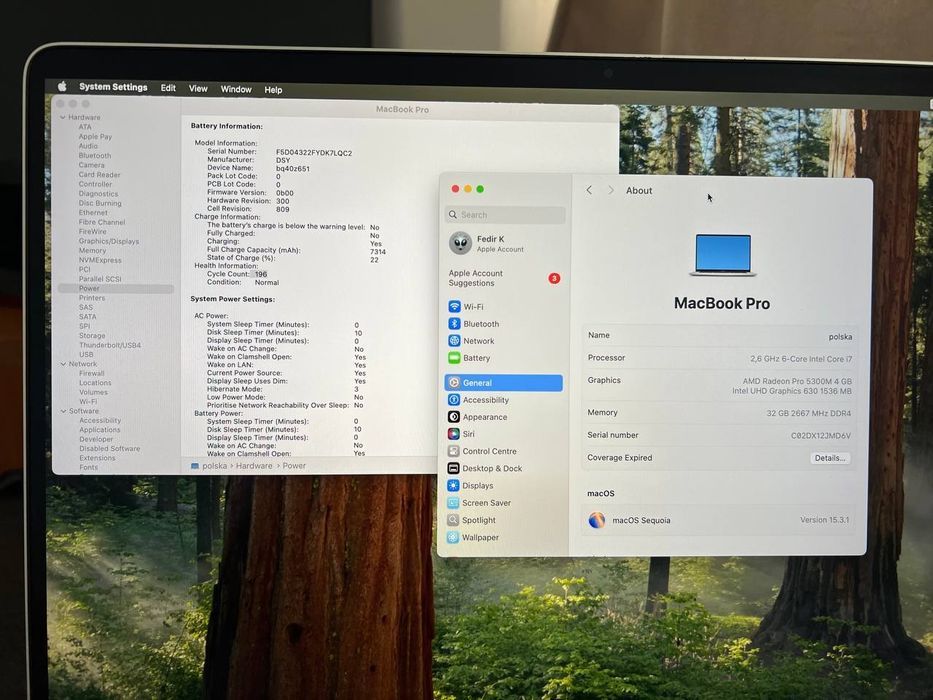Collapse the Network tree section
Screen dimensions: 933x700
[x=63, y=364]
